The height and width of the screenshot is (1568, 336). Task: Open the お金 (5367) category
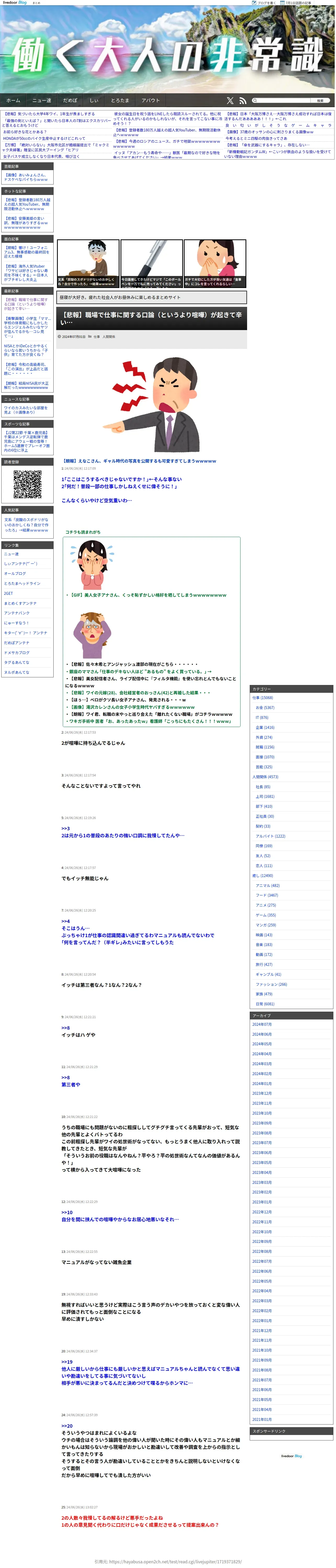(x=265, y=708)
